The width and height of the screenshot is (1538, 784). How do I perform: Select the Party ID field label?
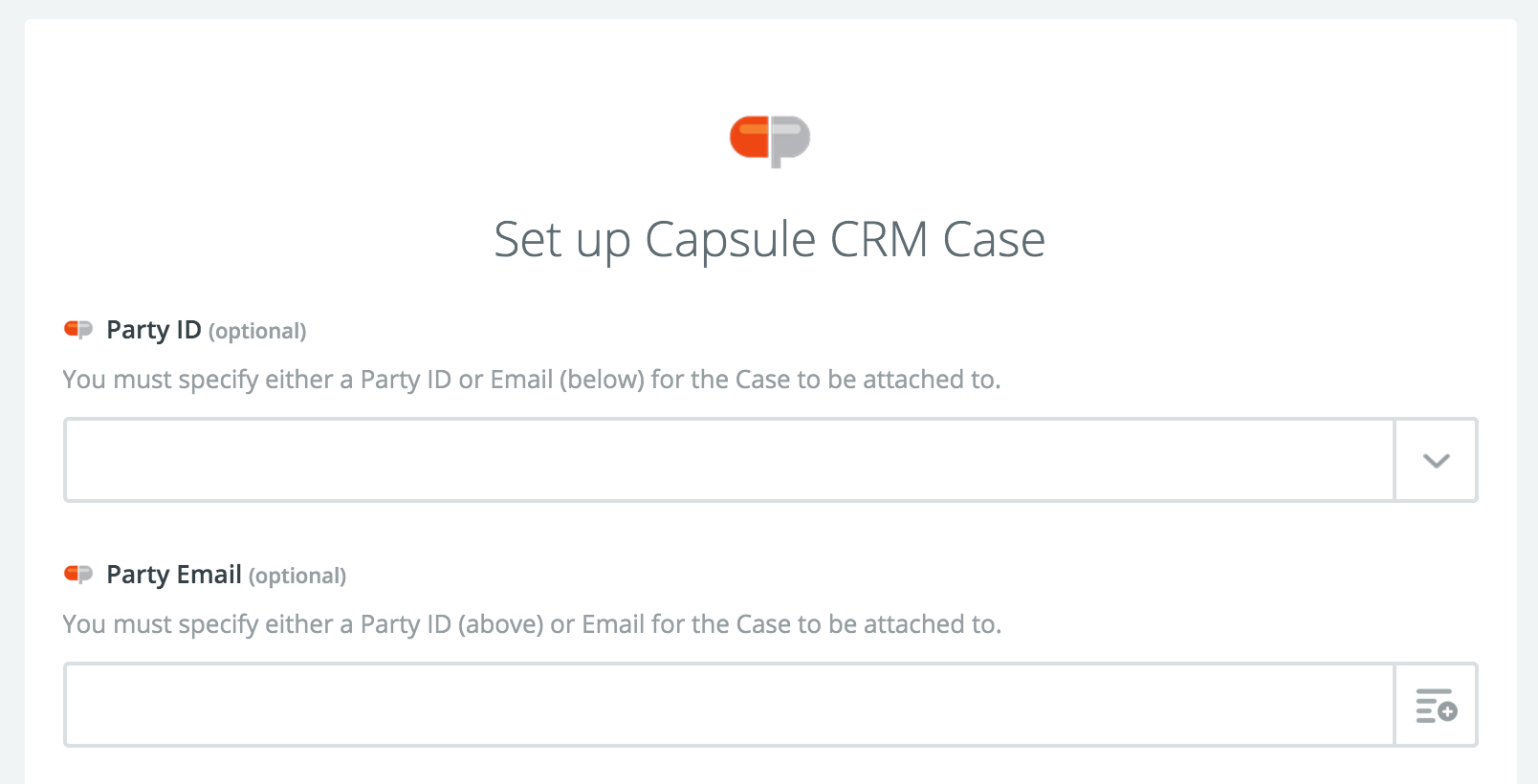[154, 330]
